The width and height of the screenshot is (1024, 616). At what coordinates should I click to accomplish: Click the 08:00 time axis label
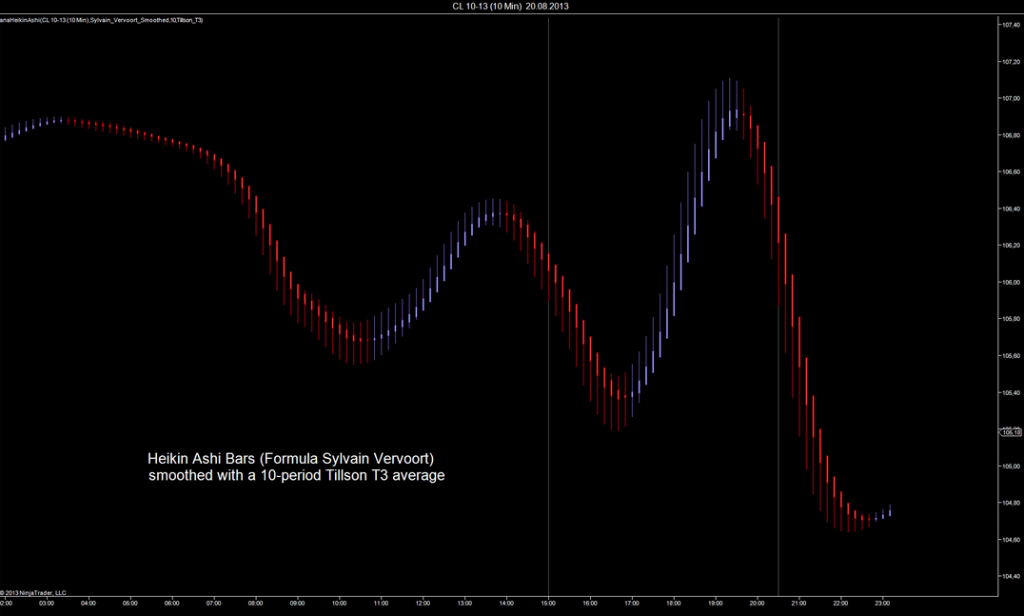[255, 603]
